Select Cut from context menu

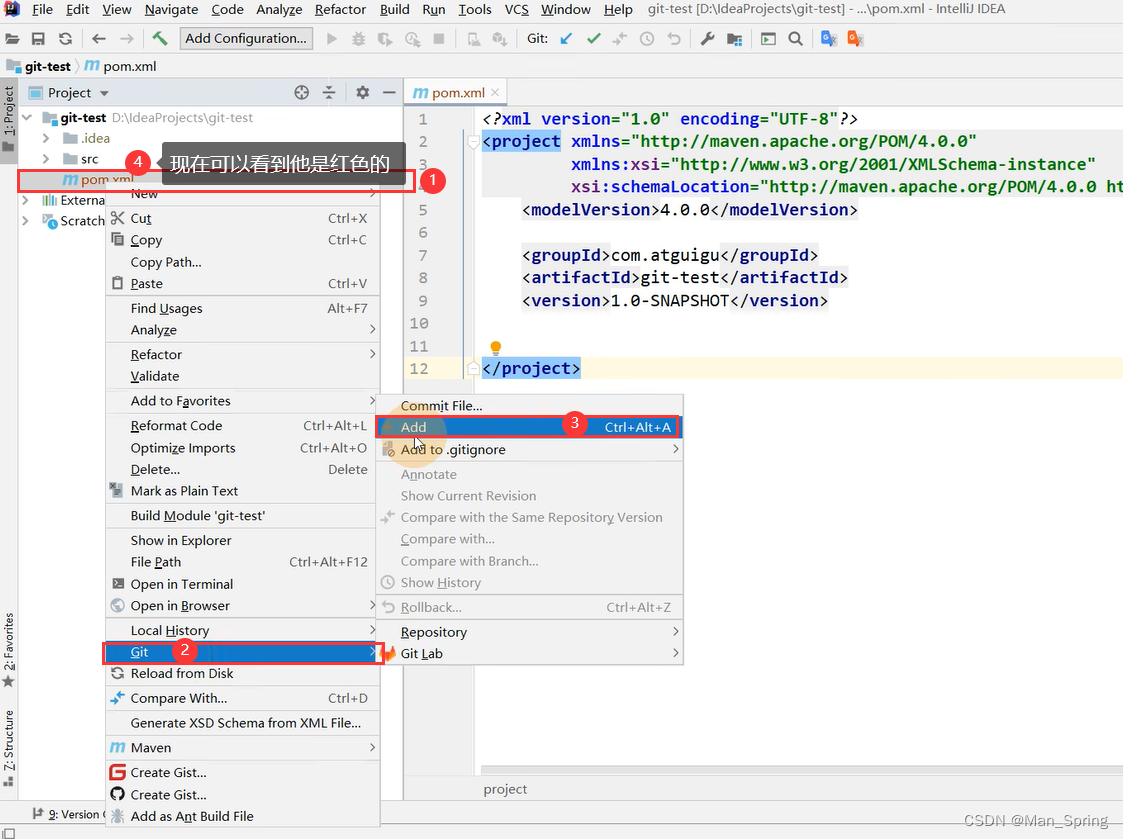(242, 219)
